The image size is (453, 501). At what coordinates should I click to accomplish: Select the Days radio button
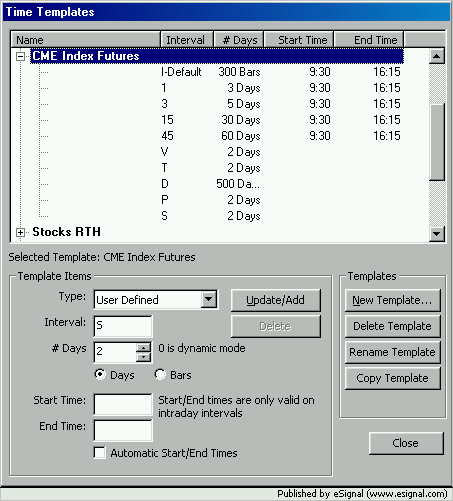point(100,374)
